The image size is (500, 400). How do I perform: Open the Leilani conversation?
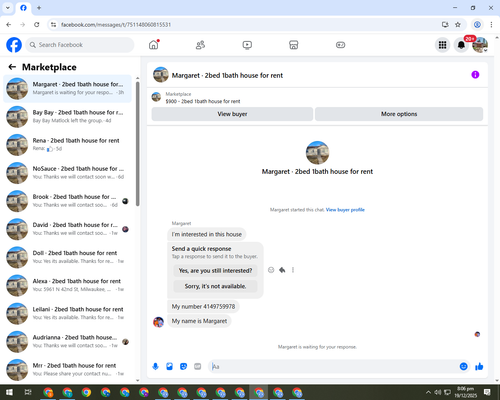[67, 313]
